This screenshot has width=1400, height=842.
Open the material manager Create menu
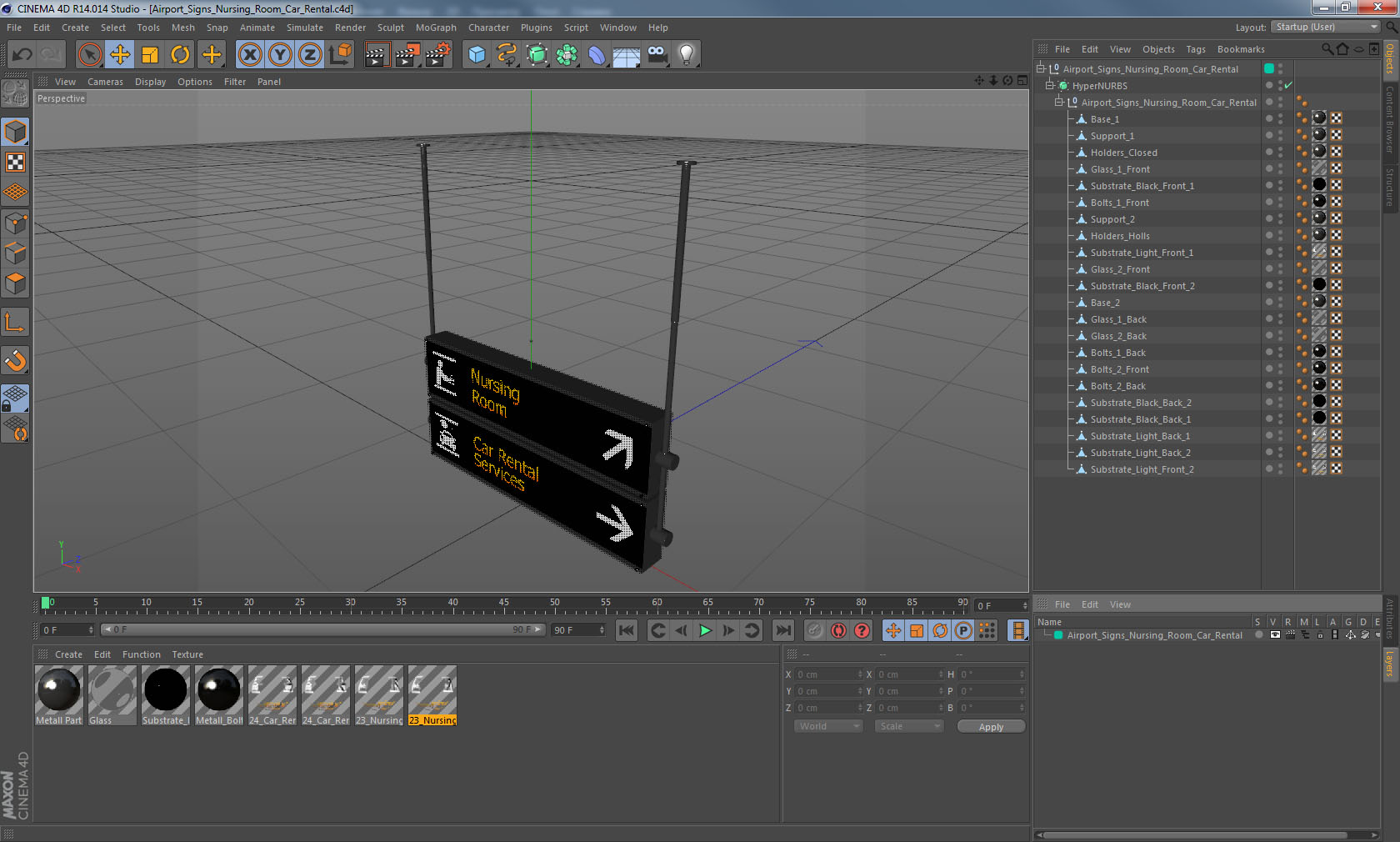(x=68, y=654)
